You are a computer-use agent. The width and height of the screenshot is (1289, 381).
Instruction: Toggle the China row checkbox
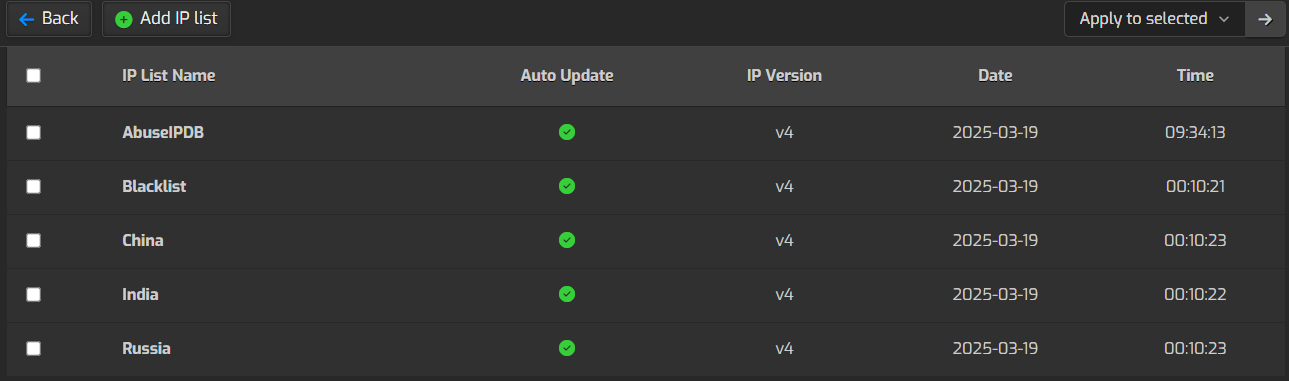[33, 240]
